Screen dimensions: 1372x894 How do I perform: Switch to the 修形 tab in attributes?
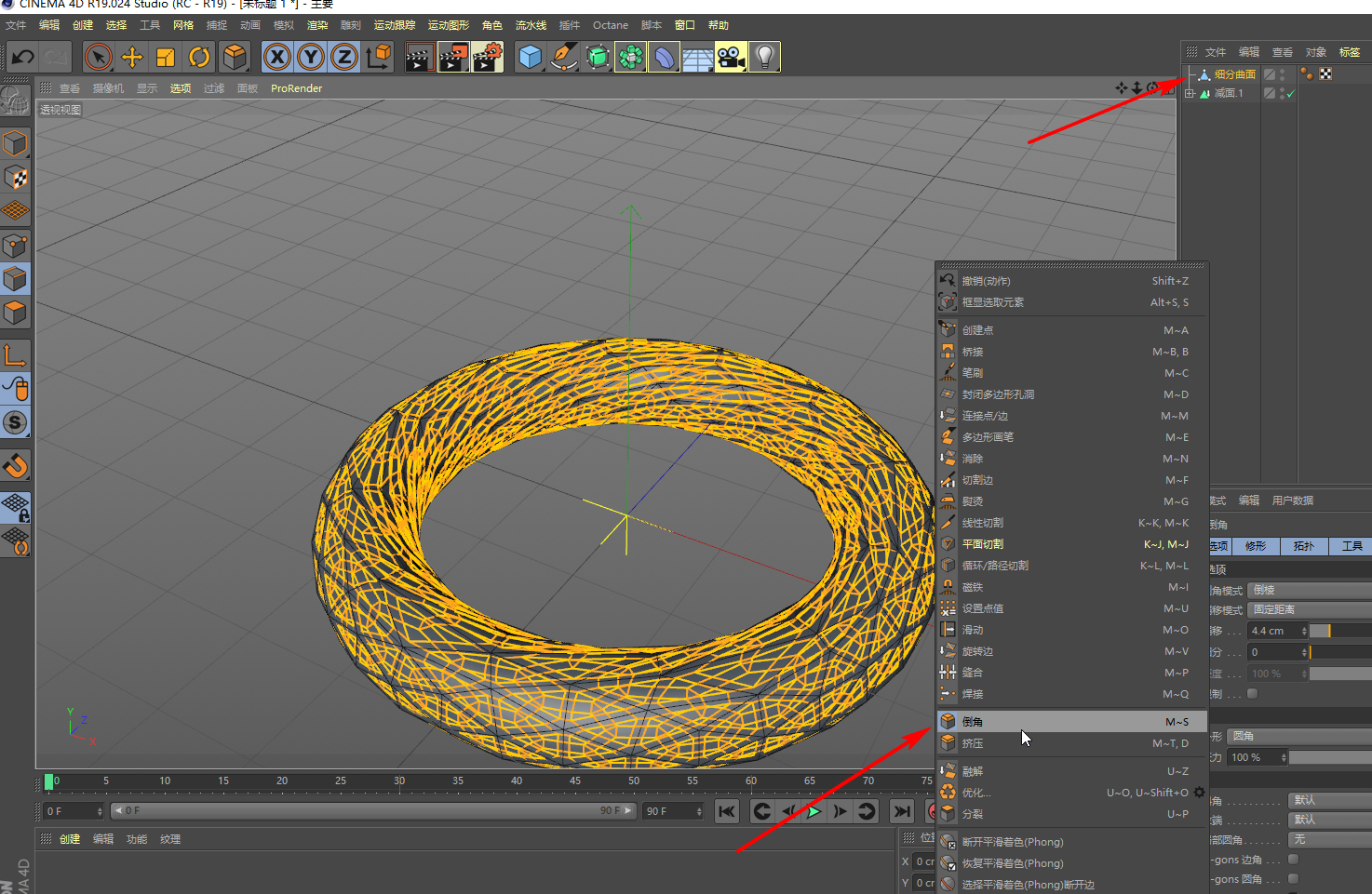1256,546
